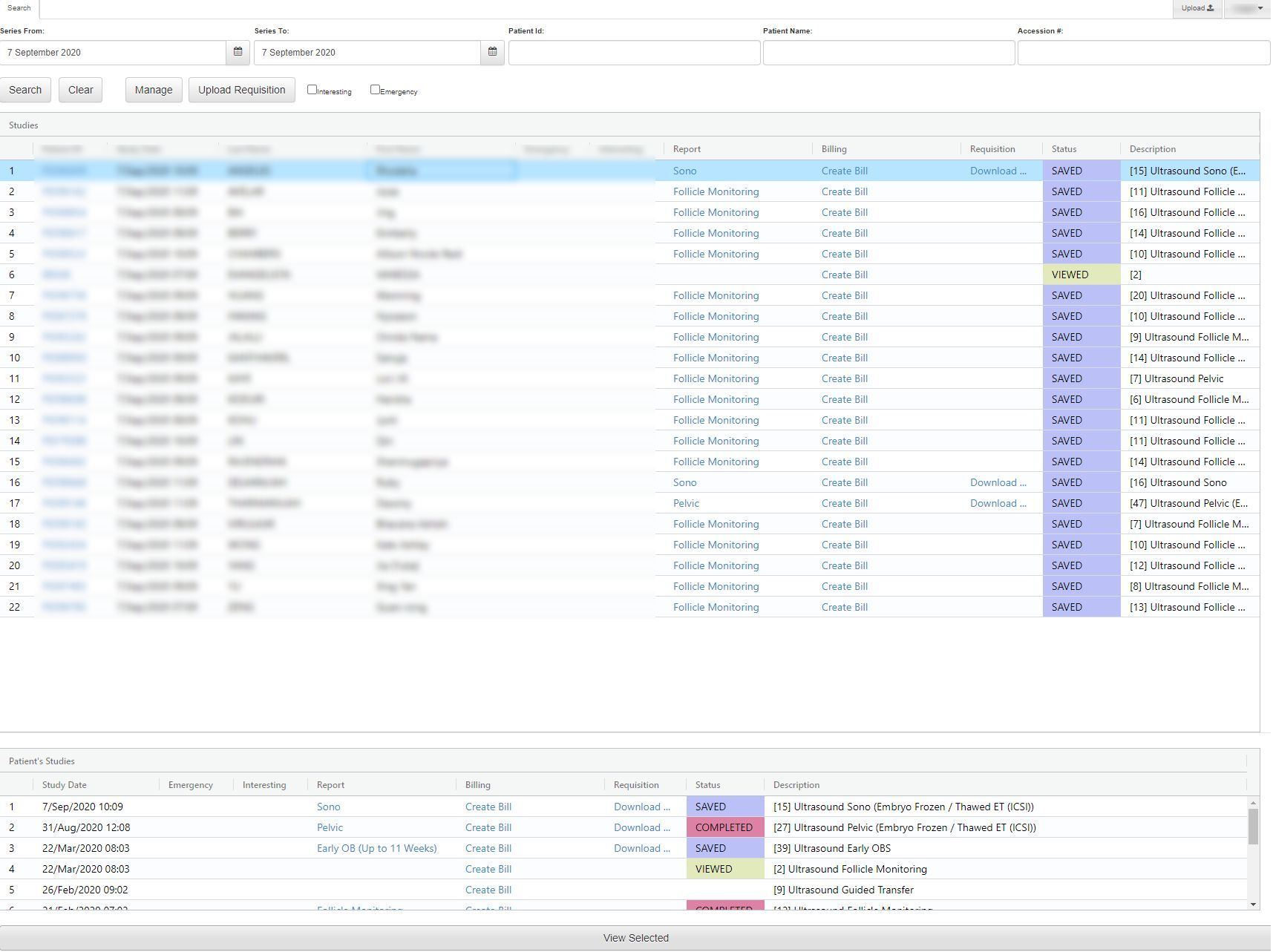Open the Early OB (Up to 11 Weeks) report
Image resolution: width=1273 pixels, height=952 pixels.
coord(377,847)
